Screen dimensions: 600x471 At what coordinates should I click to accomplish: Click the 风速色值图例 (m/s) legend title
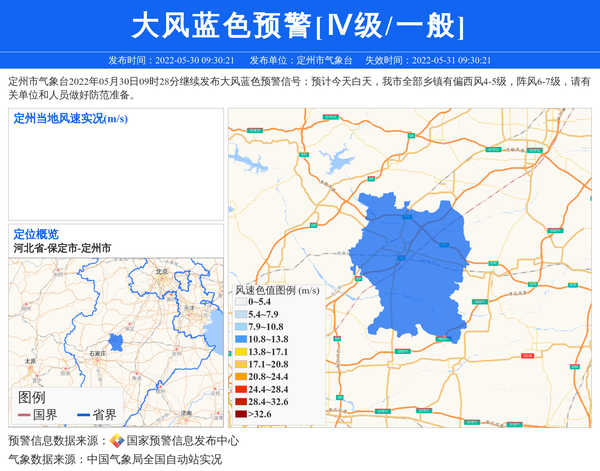point(277,290)
